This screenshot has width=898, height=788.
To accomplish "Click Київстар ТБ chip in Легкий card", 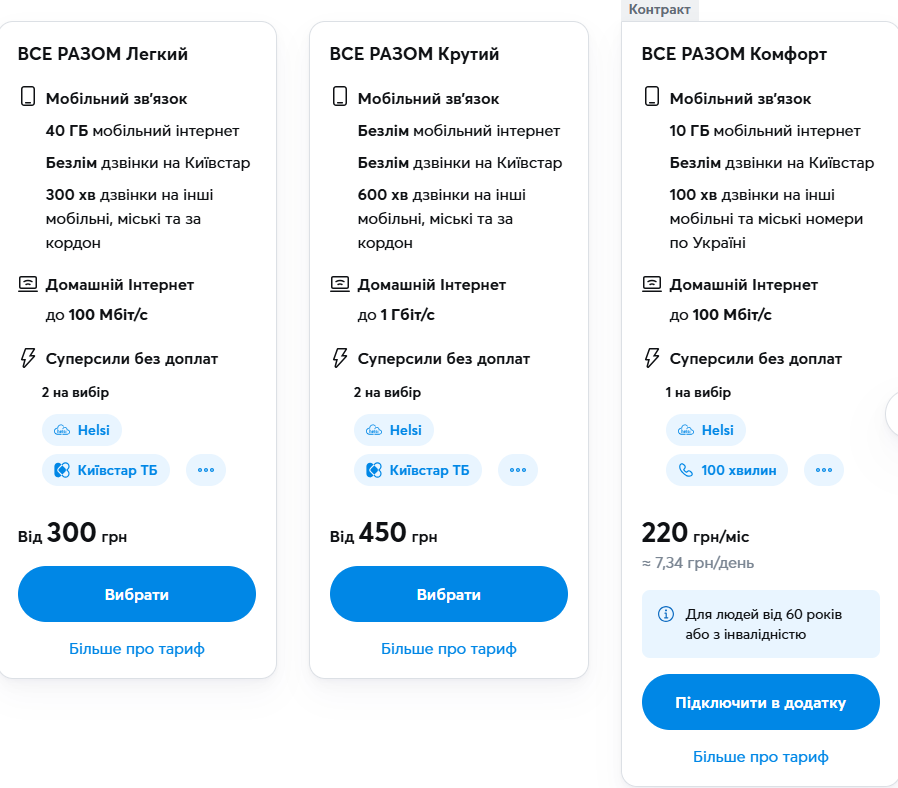I will tap(106, 470).
